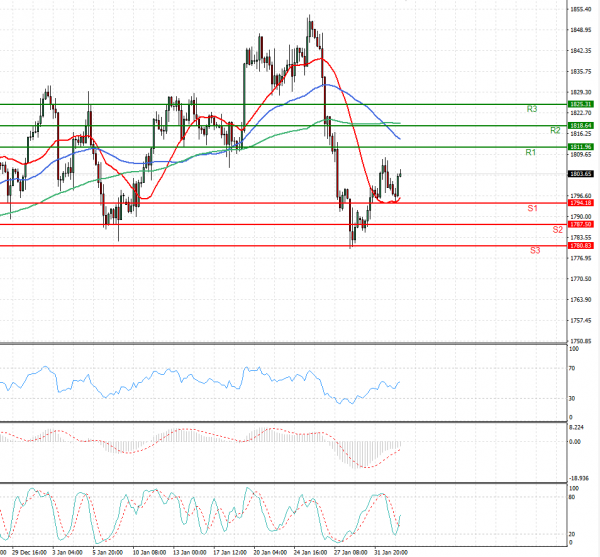Click the 1825.31 green price tag
Image resolution: width=600 pixels, height=557 pixels.
click(x=581, y=104)
